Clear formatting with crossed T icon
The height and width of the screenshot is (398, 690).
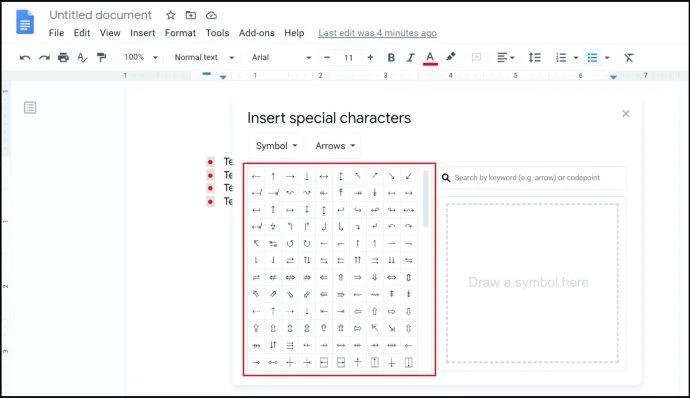point(629,58)
